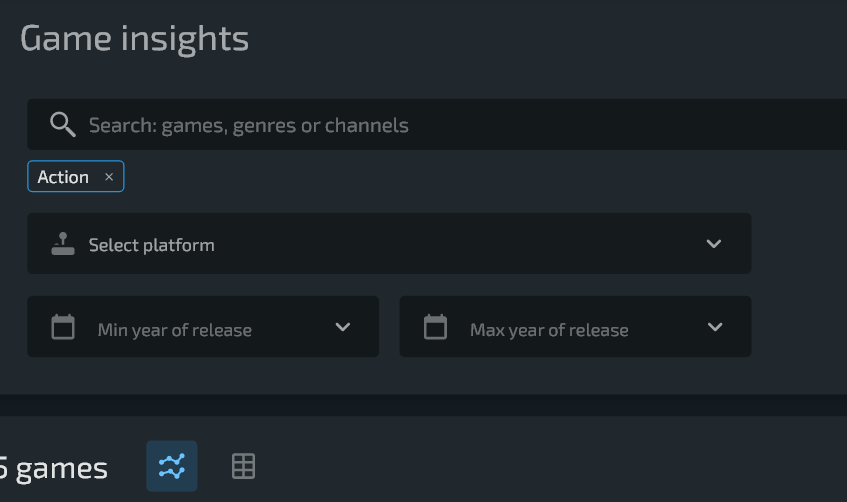Expand the Min year of release chevron
This screenshot has height=502, width=847.
342,327
